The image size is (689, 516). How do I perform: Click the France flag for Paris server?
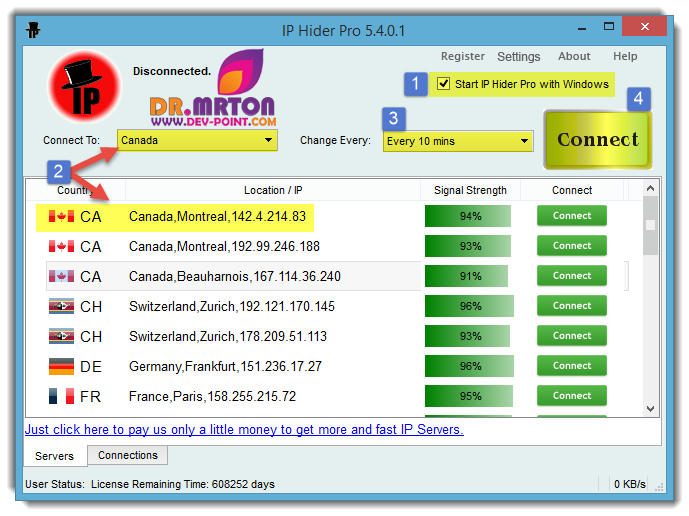pyautogui.click(x=61, y=396)
